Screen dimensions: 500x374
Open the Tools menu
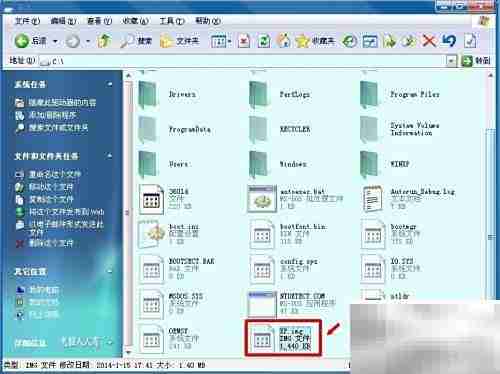[x=171, y=21]
